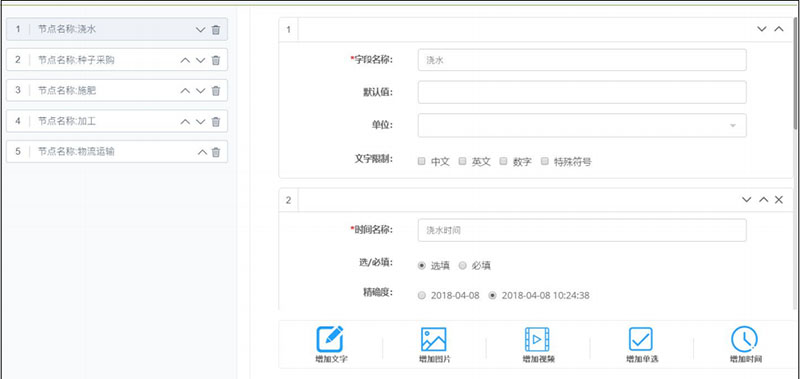
Task: Move node 加工 up
Action: [185, 121]
